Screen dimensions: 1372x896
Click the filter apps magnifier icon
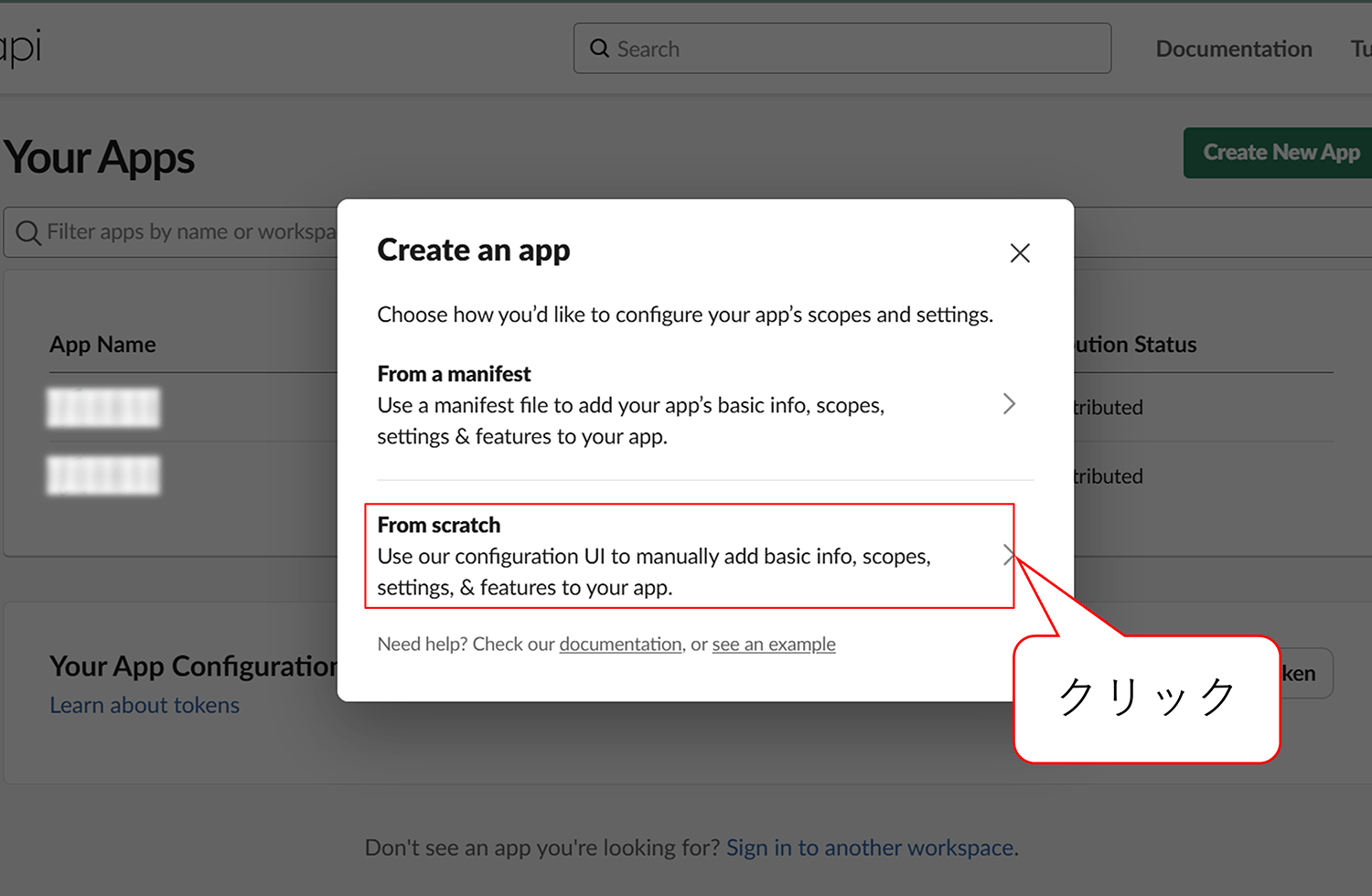[28, 233]
